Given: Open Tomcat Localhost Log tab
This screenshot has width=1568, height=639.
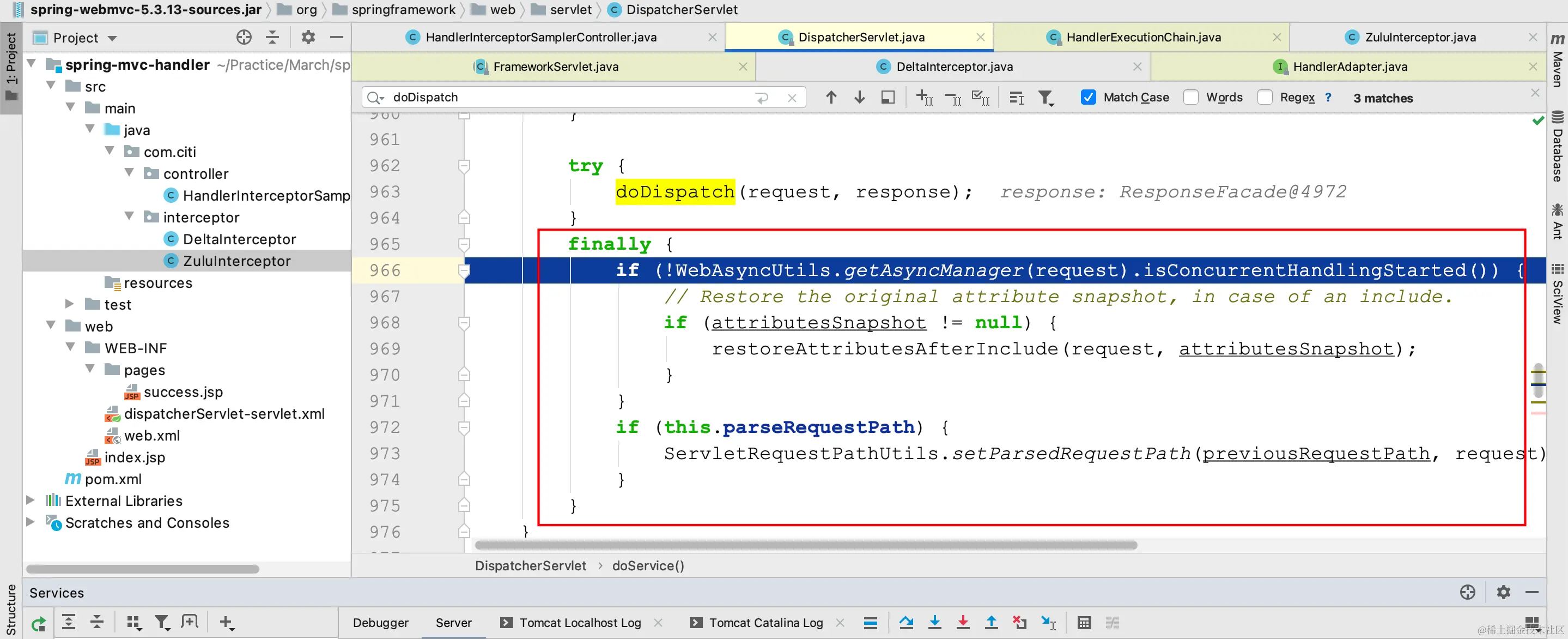Looking at the screenshot, I should [580, 623].
